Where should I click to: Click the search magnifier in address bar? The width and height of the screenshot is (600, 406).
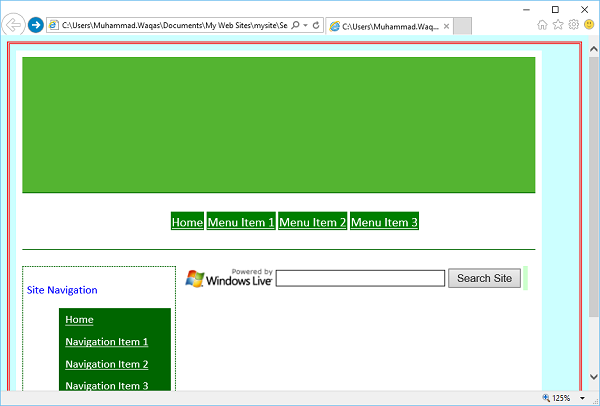coord(295,25)
